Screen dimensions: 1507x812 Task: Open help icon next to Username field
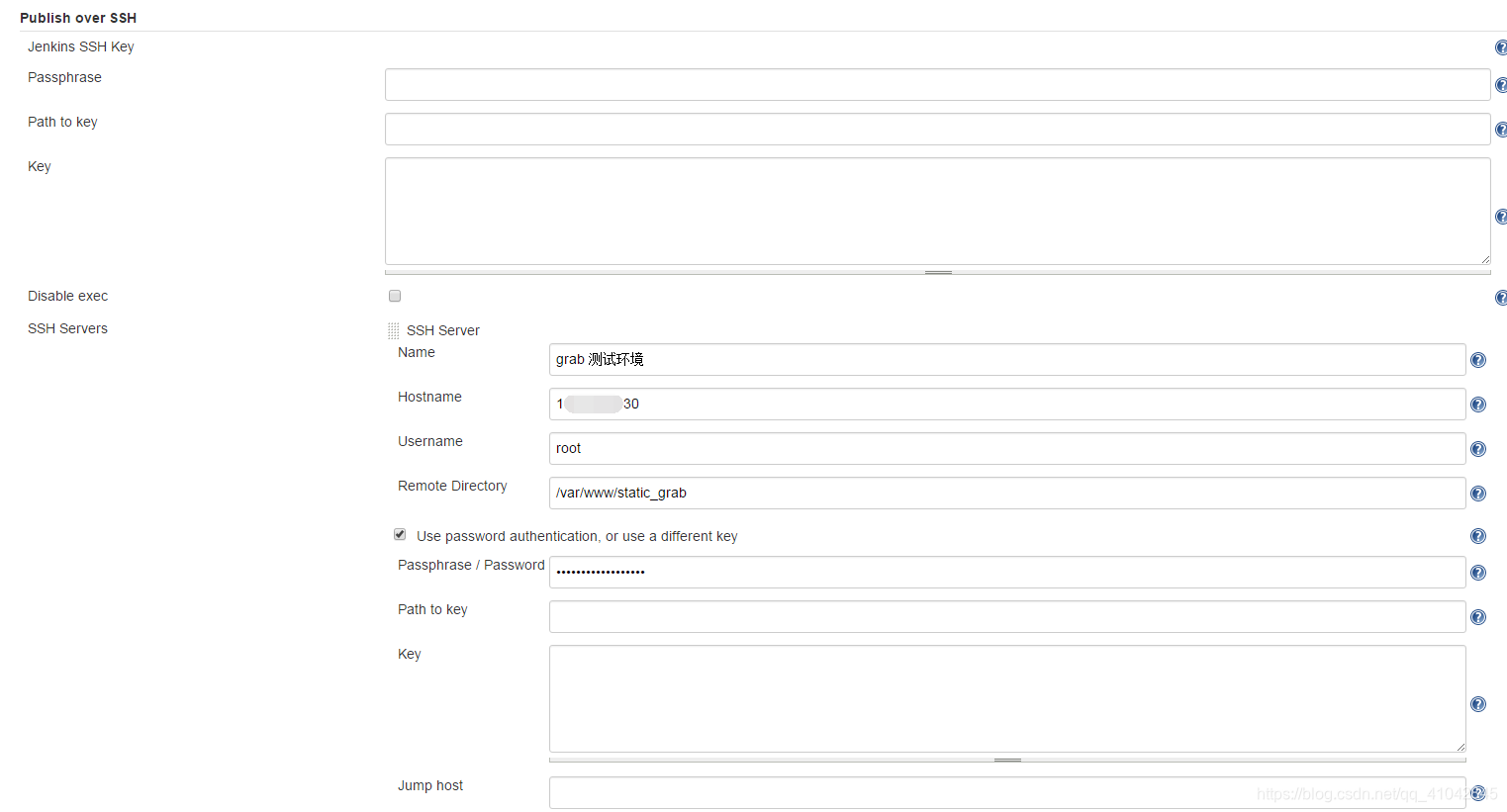1478,449
